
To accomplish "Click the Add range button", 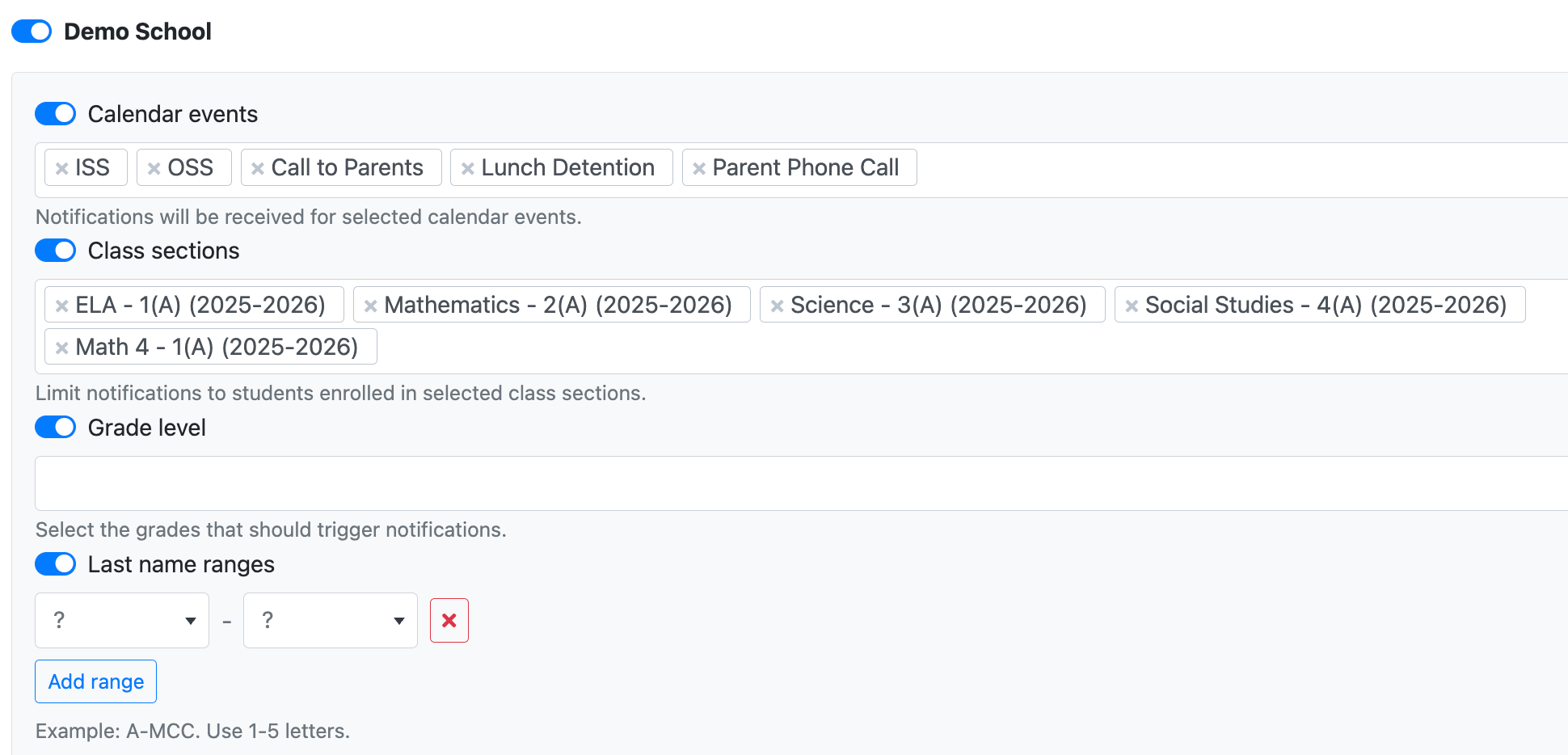I will pos(95,681).
